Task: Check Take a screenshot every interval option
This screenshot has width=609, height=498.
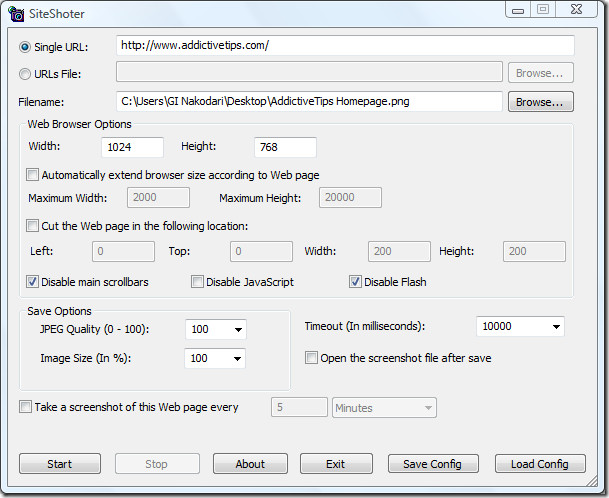Action: pyautogui.click(x=25, y=407)
